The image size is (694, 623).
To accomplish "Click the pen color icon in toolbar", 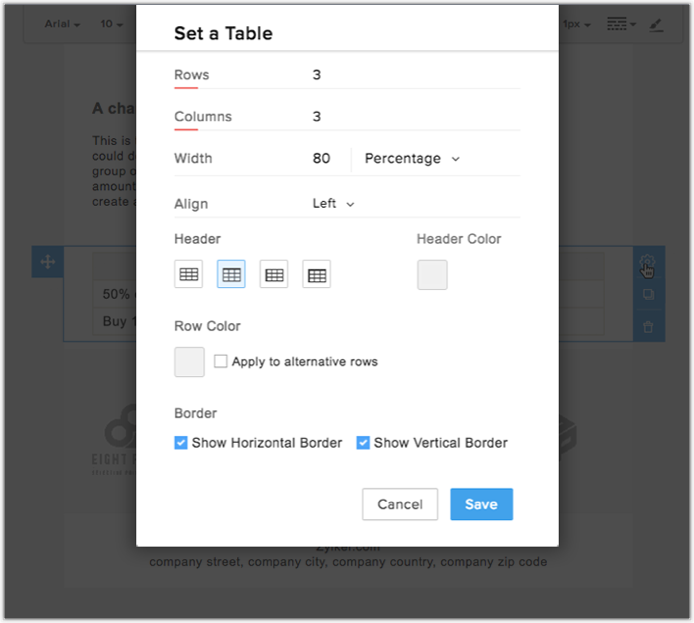I will 656,24.
